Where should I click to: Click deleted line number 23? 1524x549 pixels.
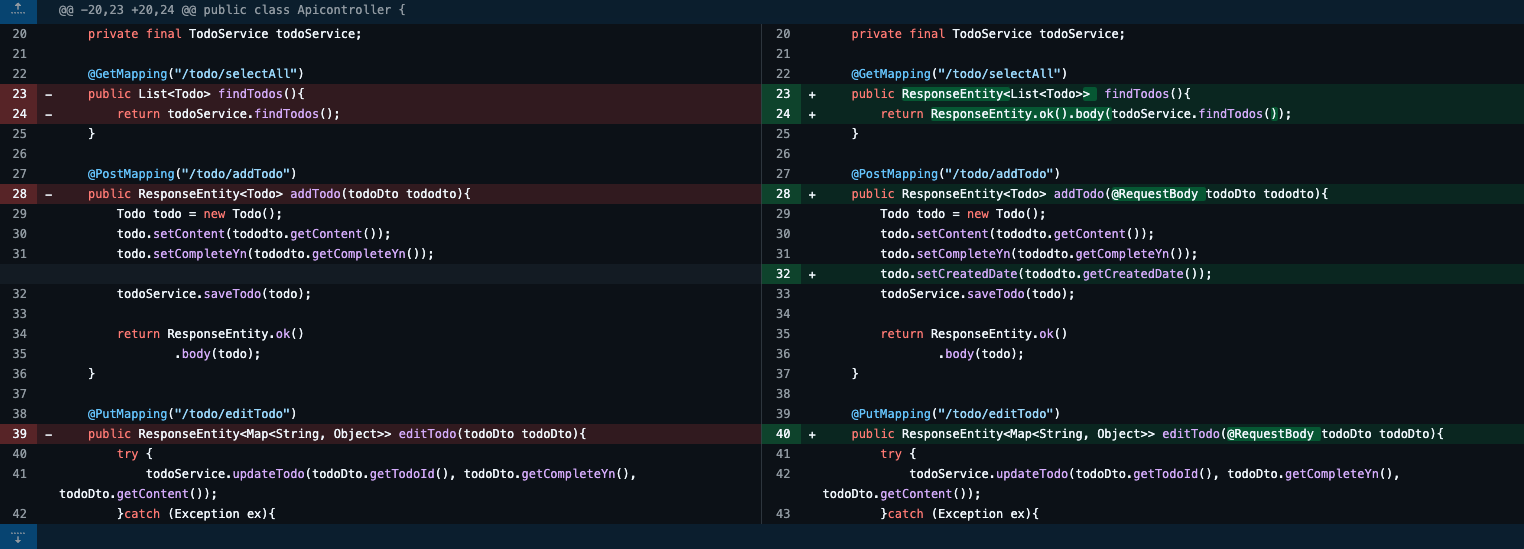19,94
